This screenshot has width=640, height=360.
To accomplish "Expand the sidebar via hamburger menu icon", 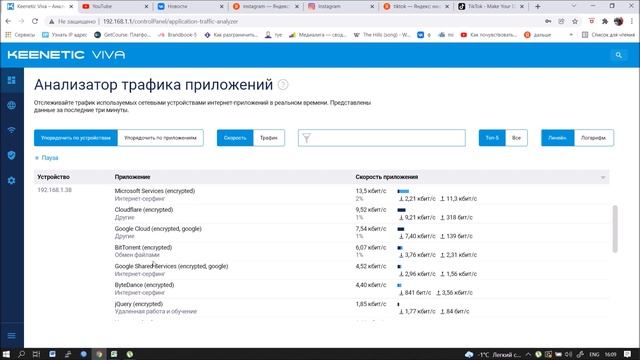I will (11, 336).
